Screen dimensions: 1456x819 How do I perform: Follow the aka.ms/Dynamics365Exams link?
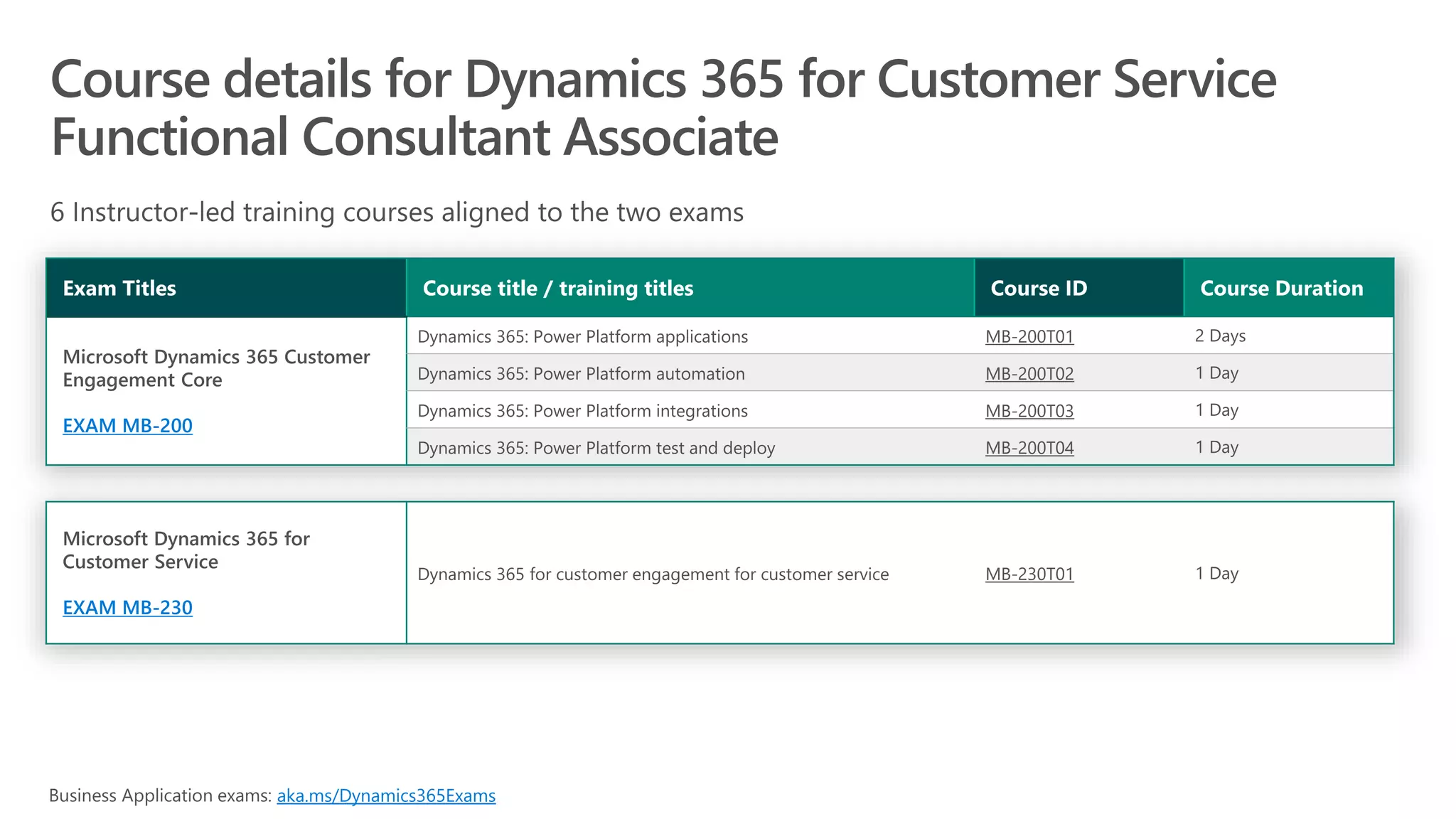click(386, 795)
